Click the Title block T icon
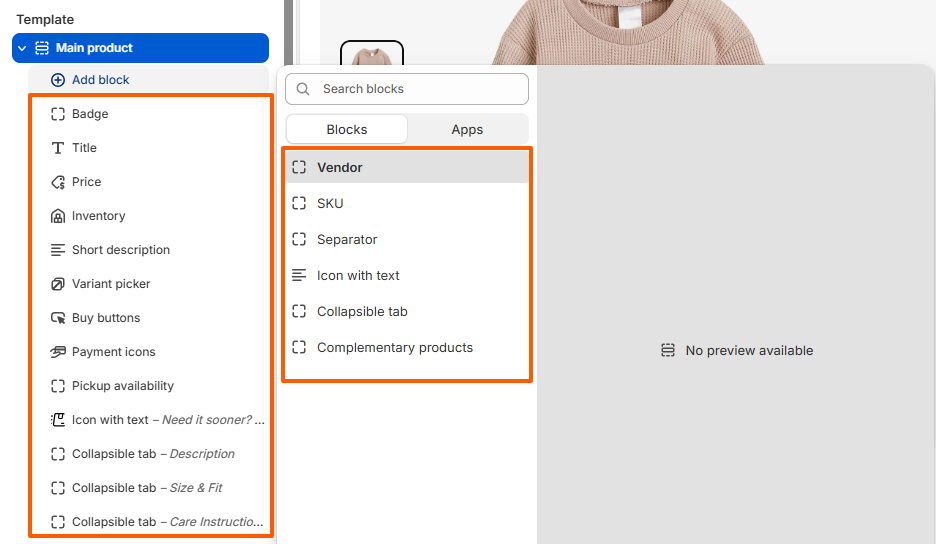936x544 pixels. click(58, 148)
